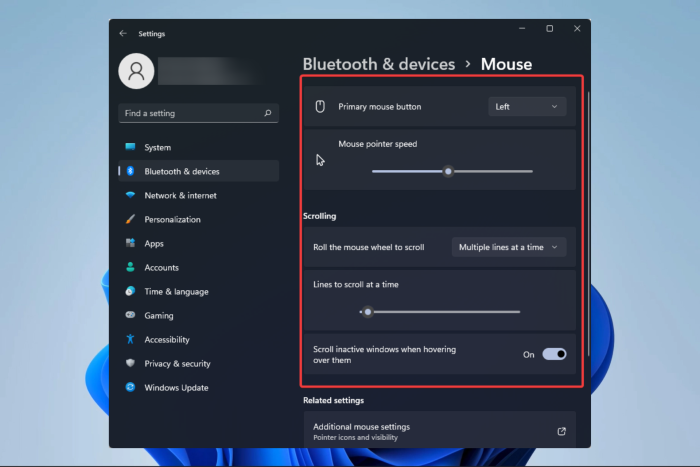Turn off Scroll inactive windows toggle

(554, 354)
